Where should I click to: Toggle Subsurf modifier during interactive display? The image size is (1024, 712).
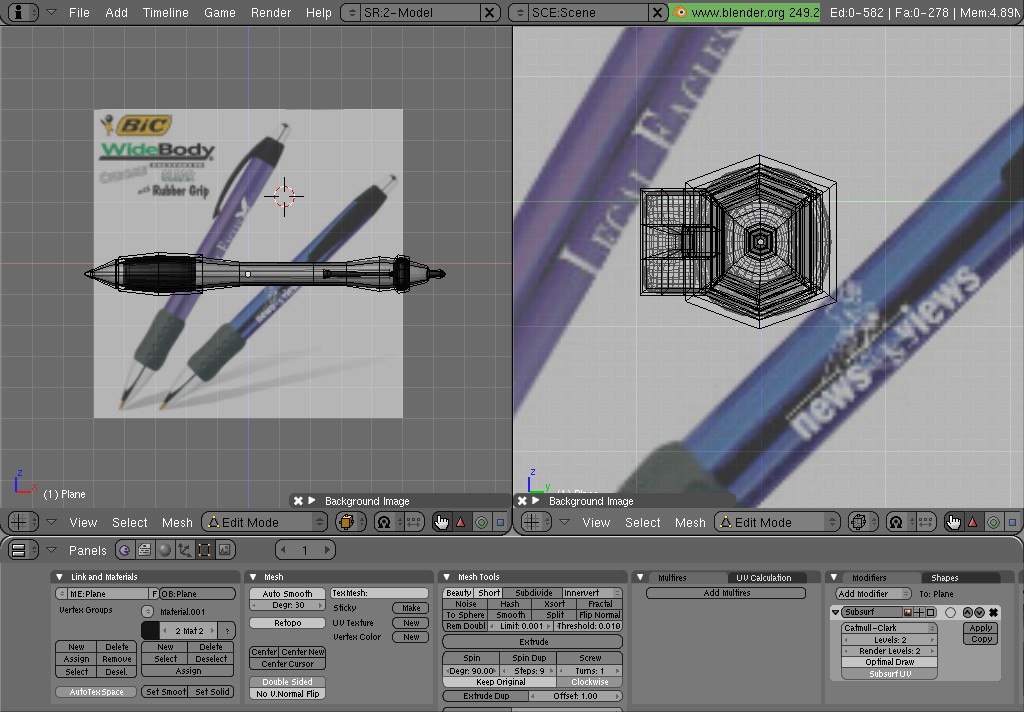pyautogui.click(x=920, y=612)
